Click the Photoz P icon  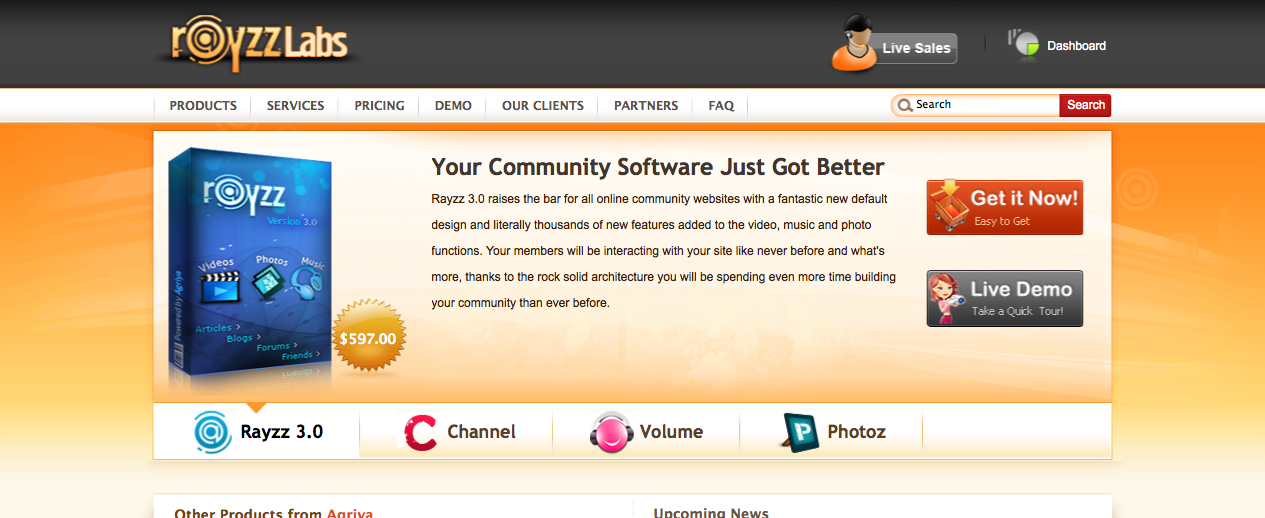pyautogui.click(x=800, y=432)
